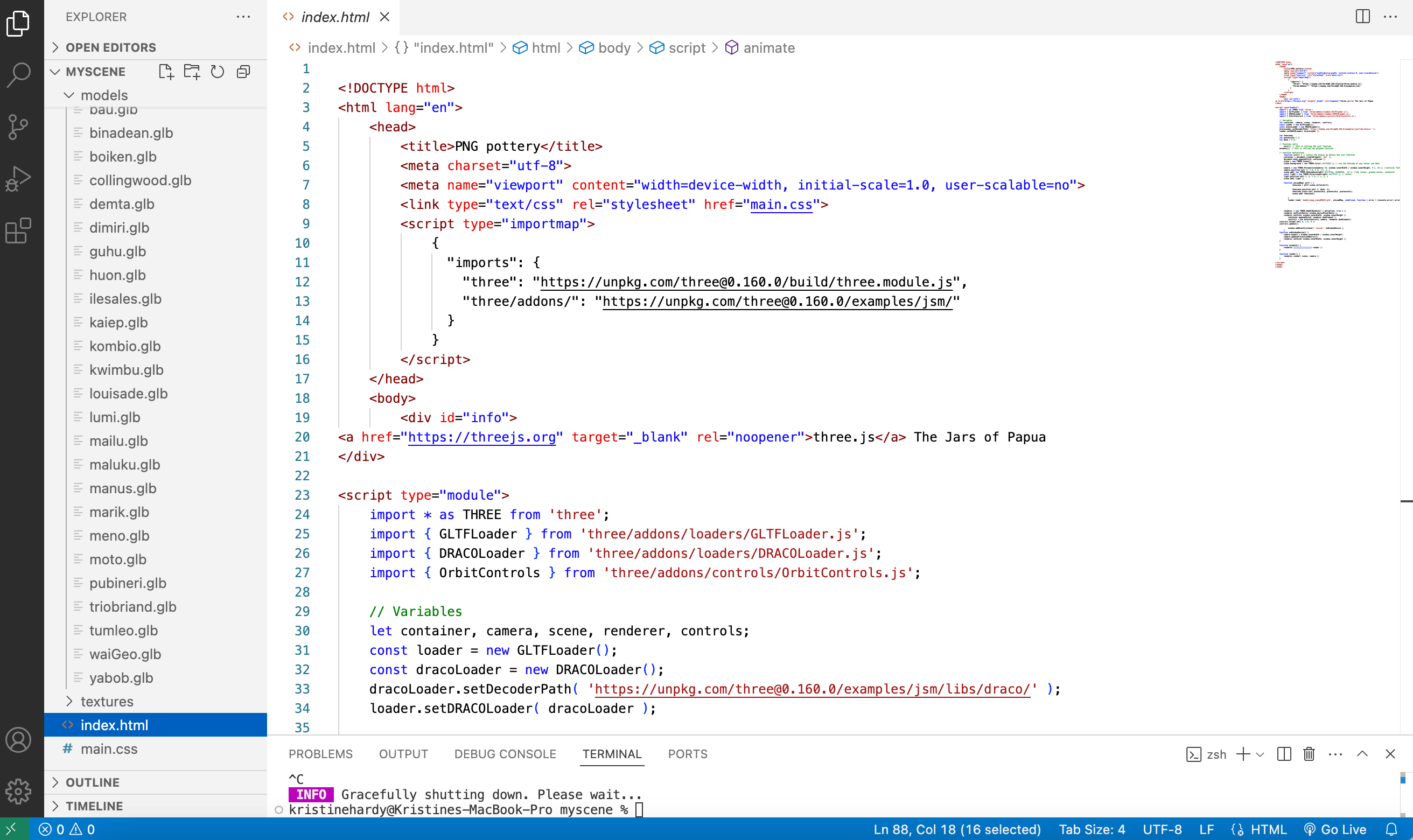Refresh the Explorer file tree

[x=218, y=72]
